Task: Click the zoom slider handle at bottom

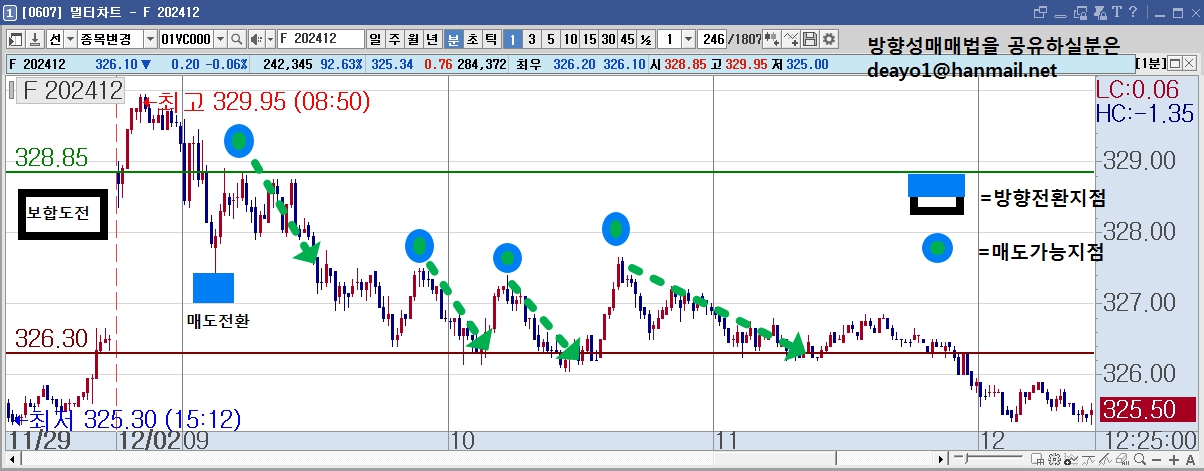Action: point(965,459)
